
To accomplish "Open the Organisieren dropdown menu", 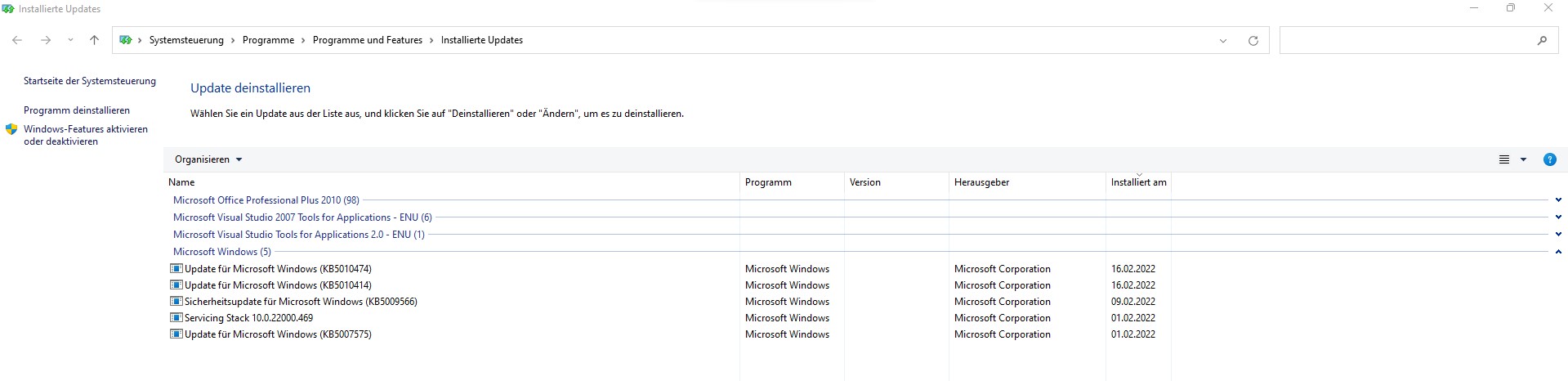I will (x=208, y=160).
